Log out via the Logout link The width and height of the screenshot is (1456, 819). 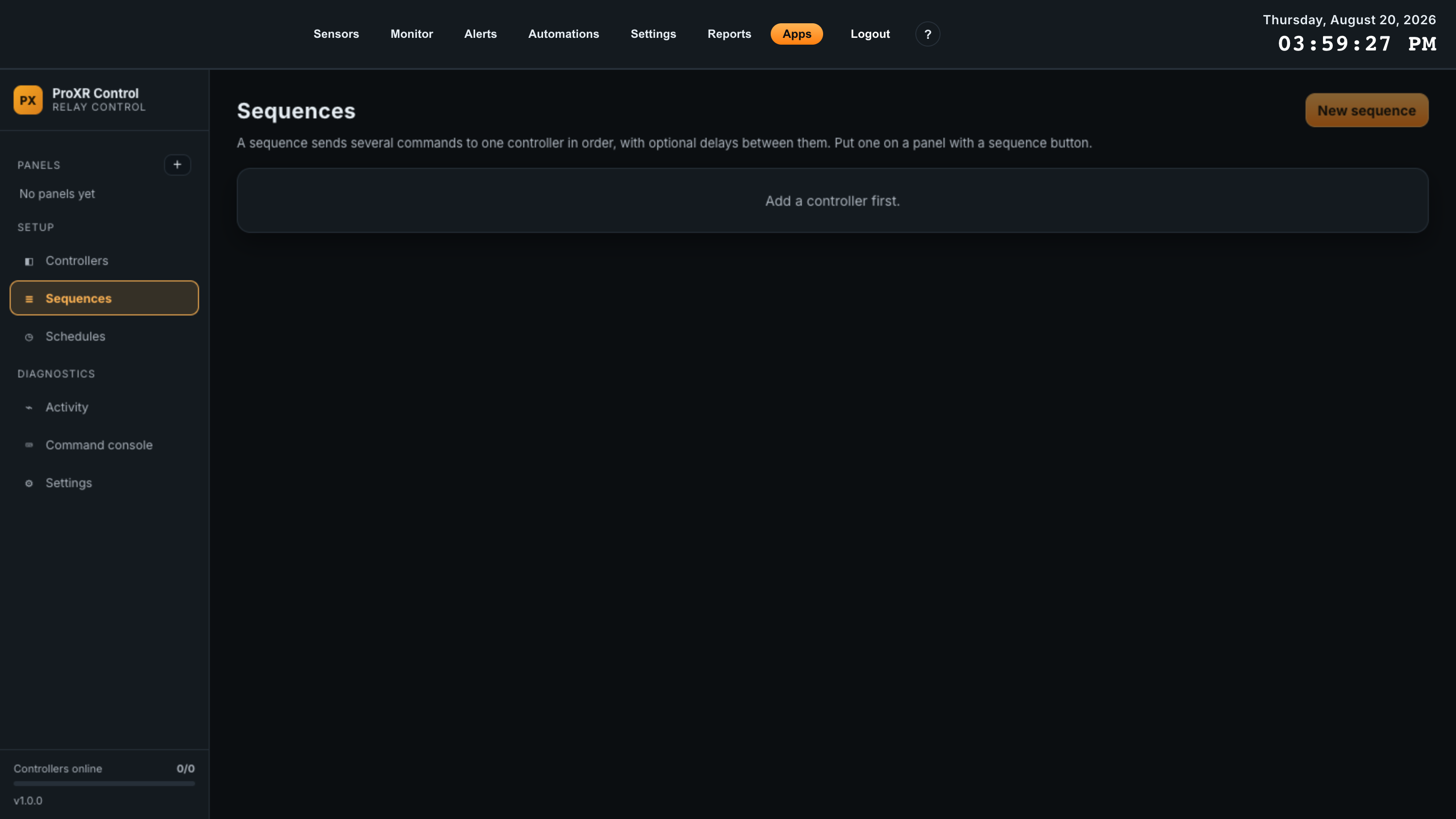pyautogui.click(x=870, y=34)
